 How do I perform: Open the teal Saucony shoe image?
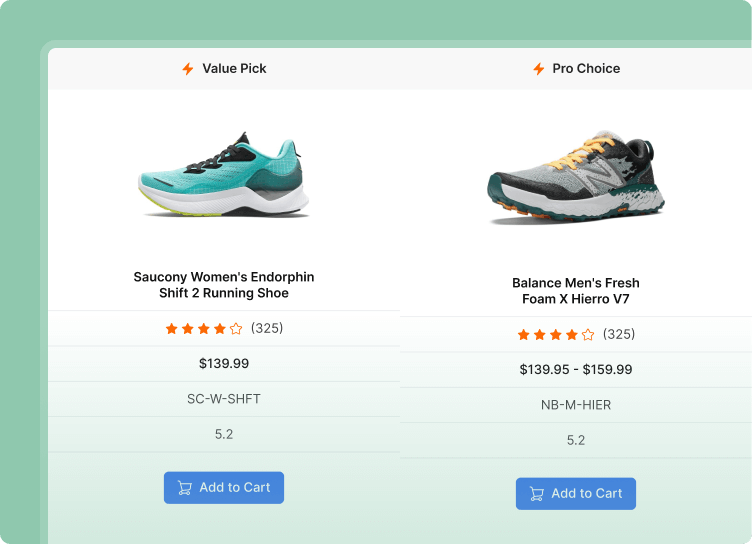pyautogui.click(x=224, y=175)
